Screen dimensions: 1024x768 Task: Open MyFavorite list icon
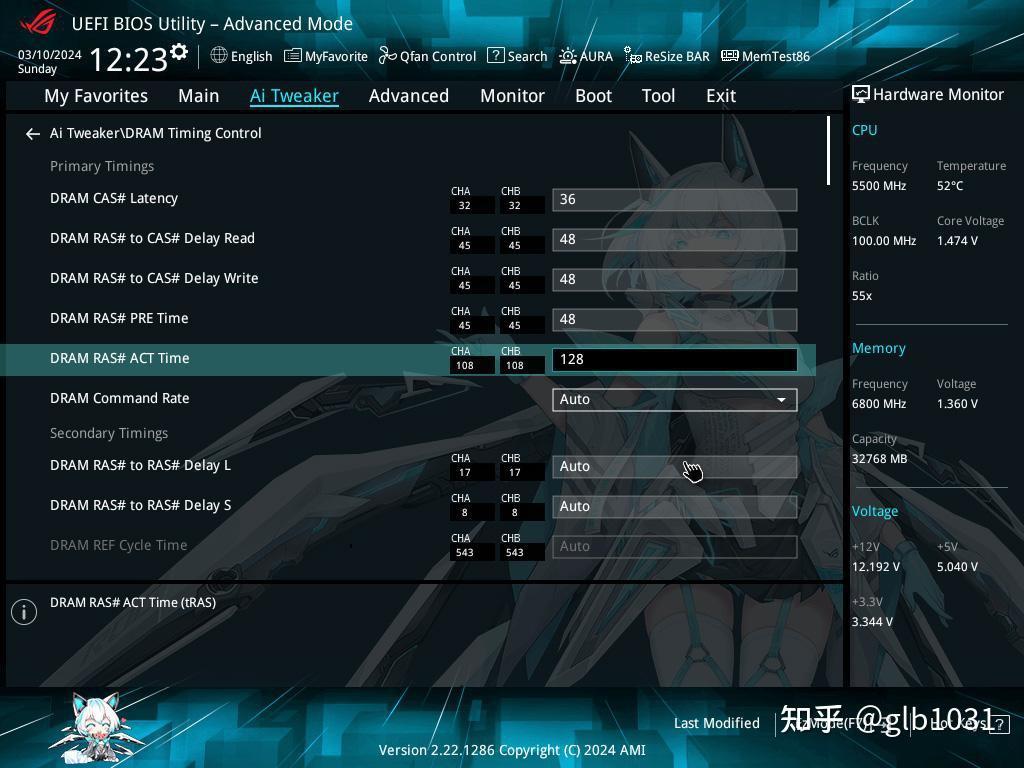pos(293,56)
